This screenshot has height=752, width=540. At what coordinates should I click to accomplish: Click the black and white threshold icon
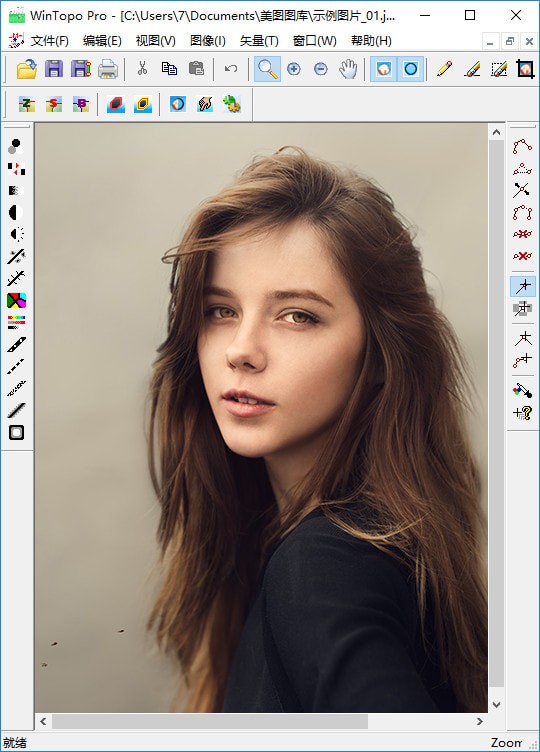coord(16,212)
